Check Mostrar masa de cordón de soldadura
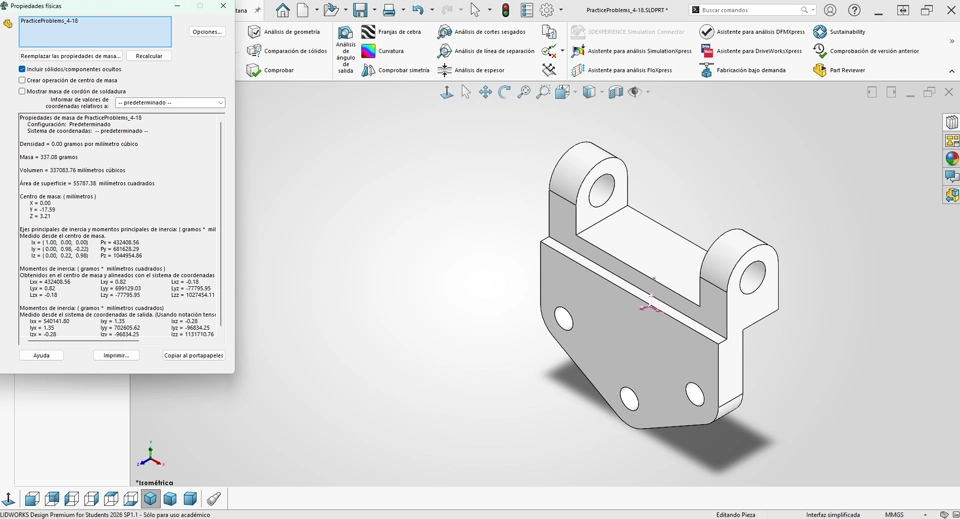The height and width of the screenshot is (519, 960). [22, 91]
